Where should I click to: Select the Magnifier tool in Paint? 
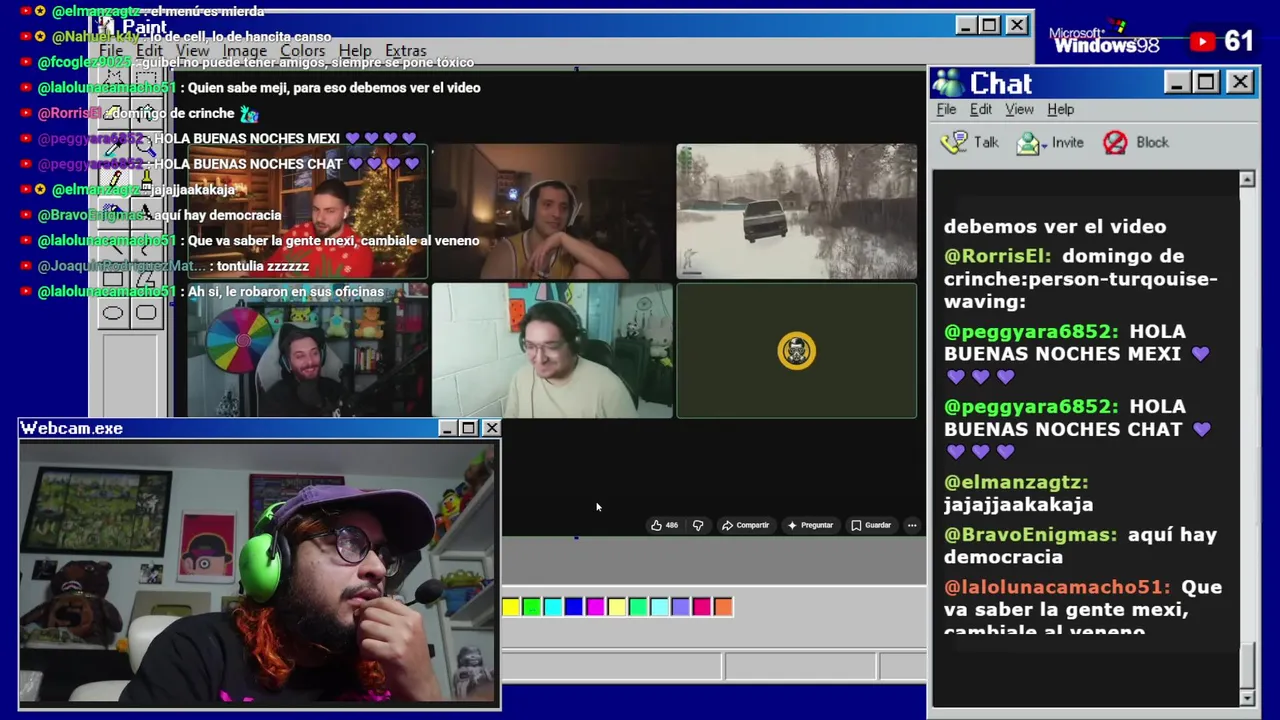146,148
